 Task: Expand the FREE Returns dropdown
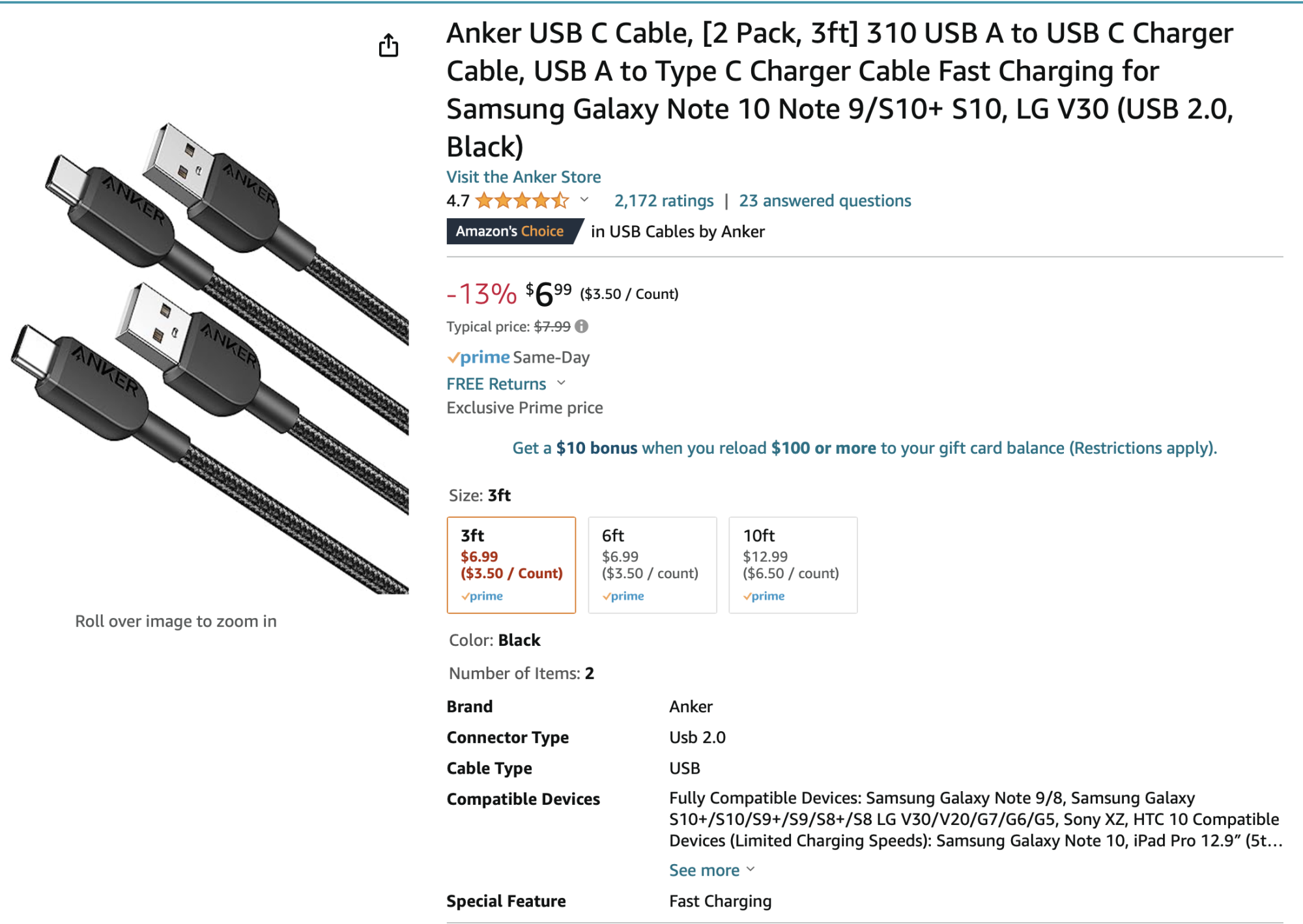(x=562, y=384)
